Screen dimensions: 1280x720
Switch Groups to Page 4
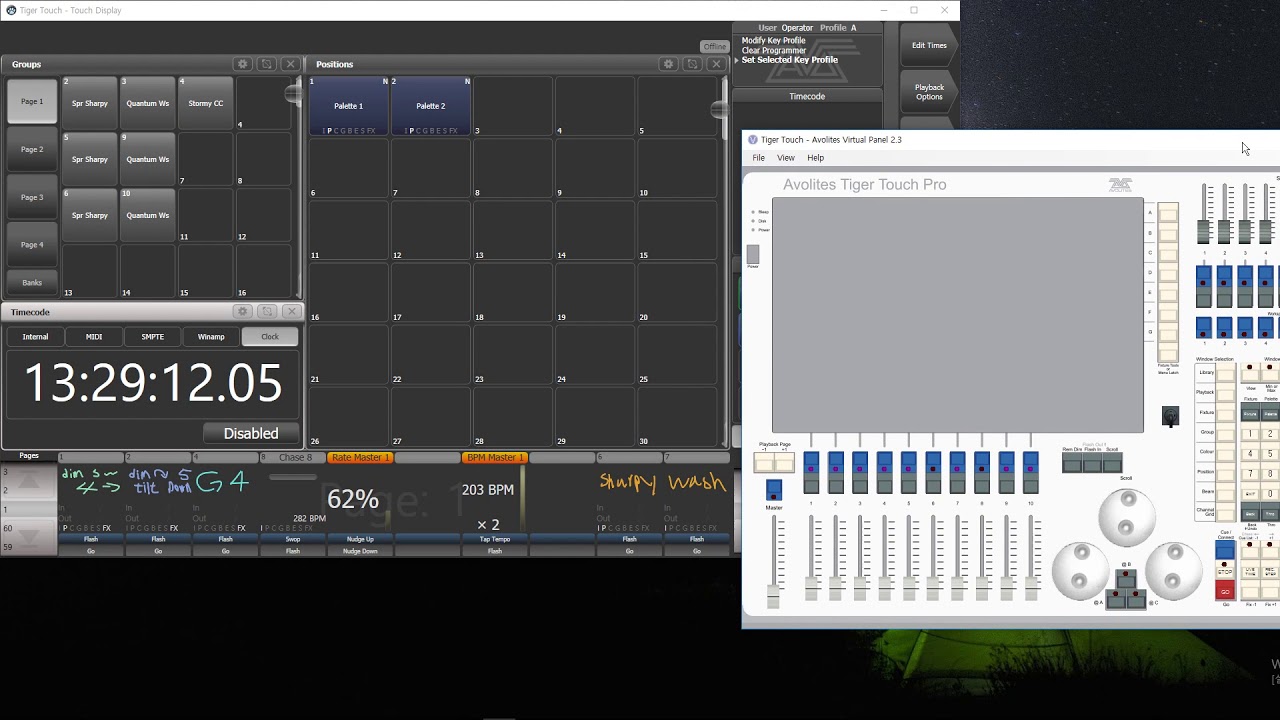(x=32, y=244)
